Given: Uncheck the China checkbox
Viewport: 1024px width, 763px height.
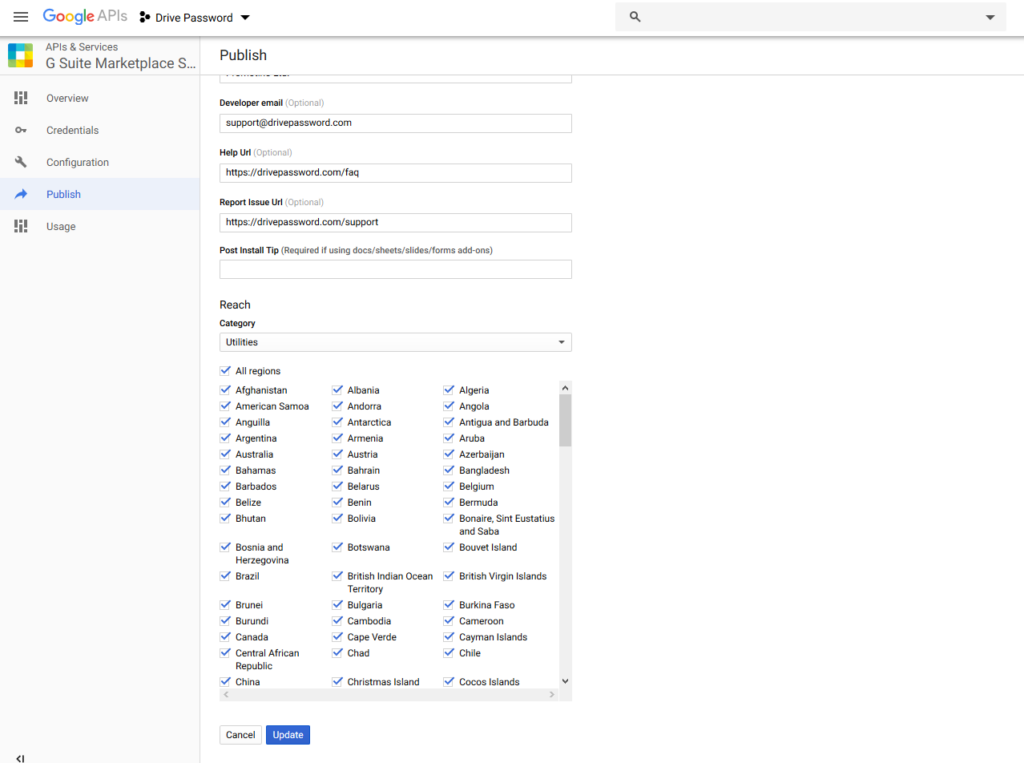Looking at the screenshot, I should pyautogui.click(x=225, y=681).
